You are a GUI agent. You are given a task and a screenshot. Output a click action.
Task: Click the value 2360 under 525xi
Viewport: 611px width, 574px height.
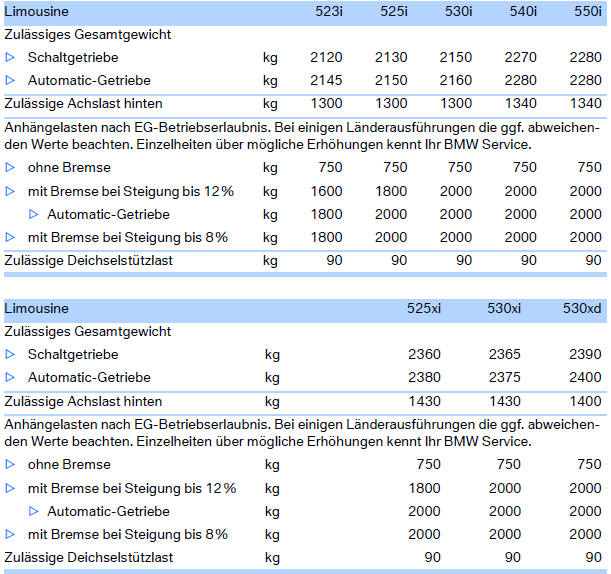click(x=424, y=355)
